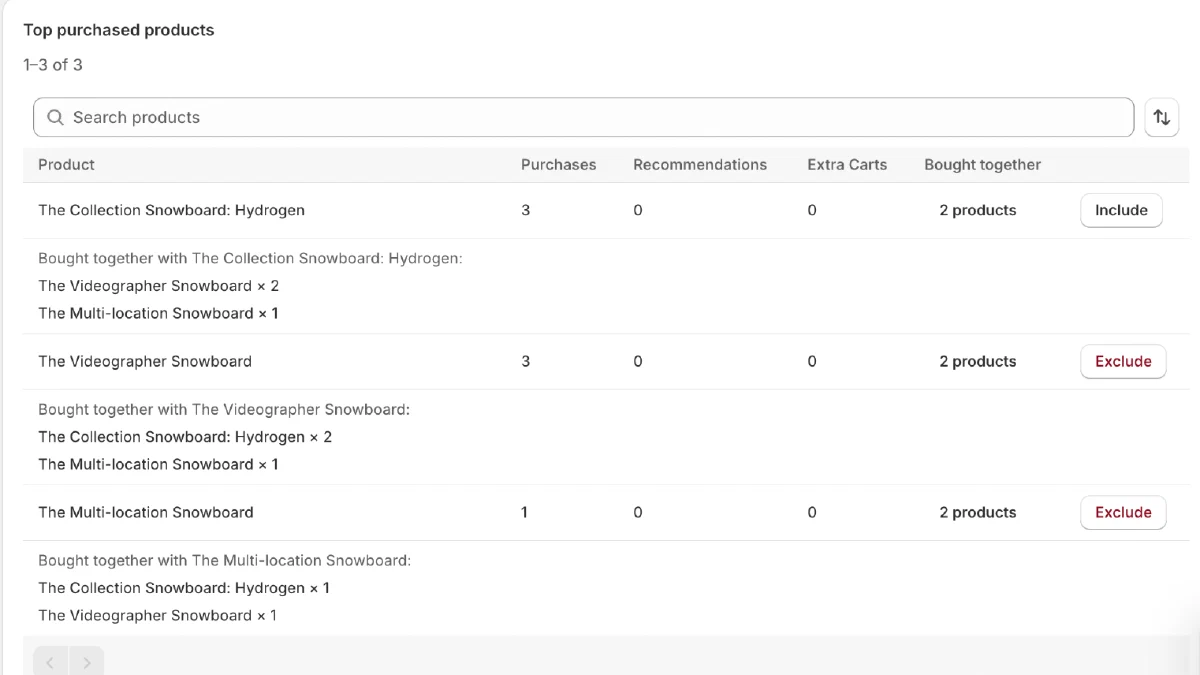Click Multi-location × 1 under Videographer
The image size is (1200, 675).
coord(158,464)
